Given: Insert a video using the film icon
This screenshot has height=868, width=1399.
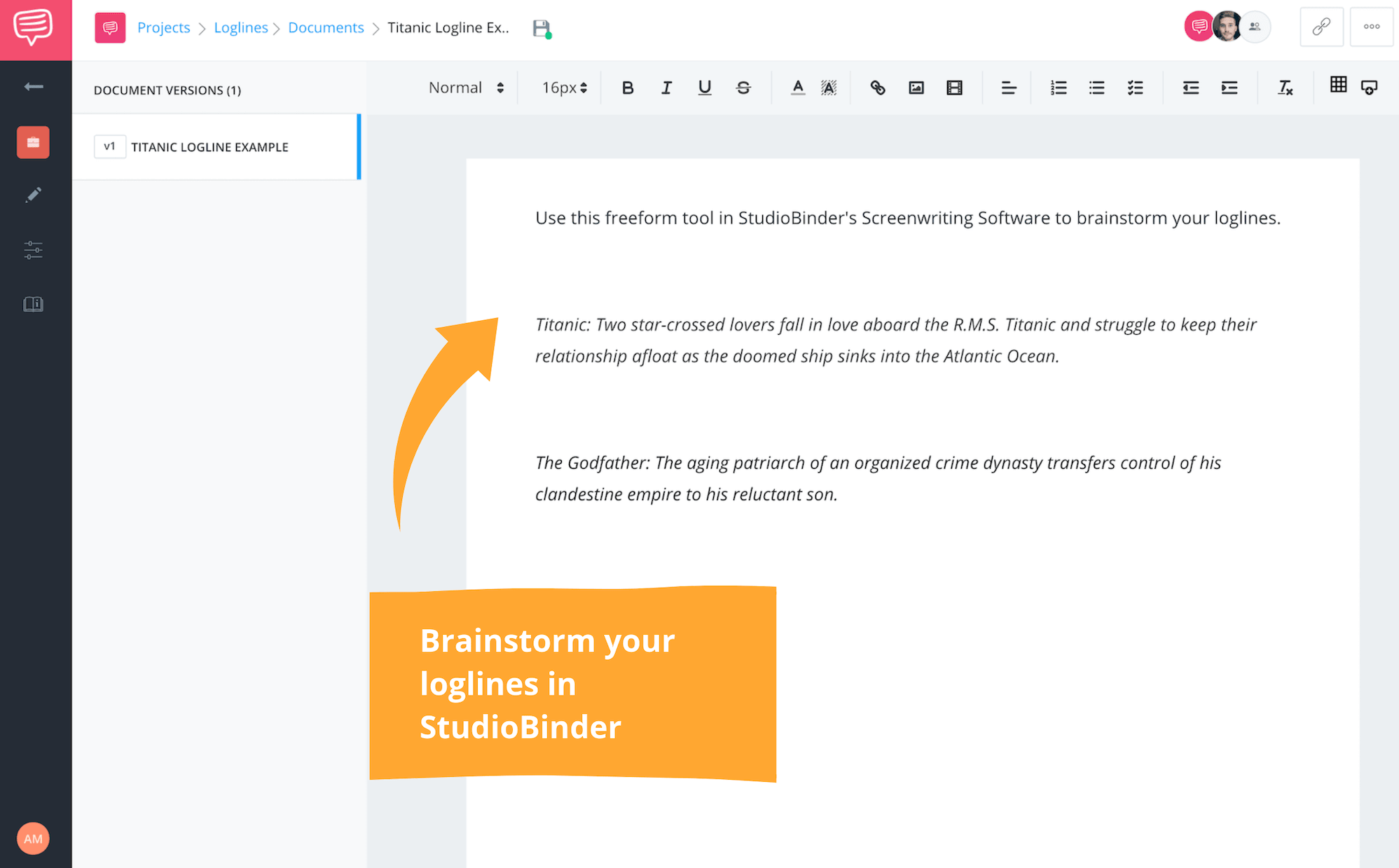Looking at the screenshot, I should (x=954, y=88).
